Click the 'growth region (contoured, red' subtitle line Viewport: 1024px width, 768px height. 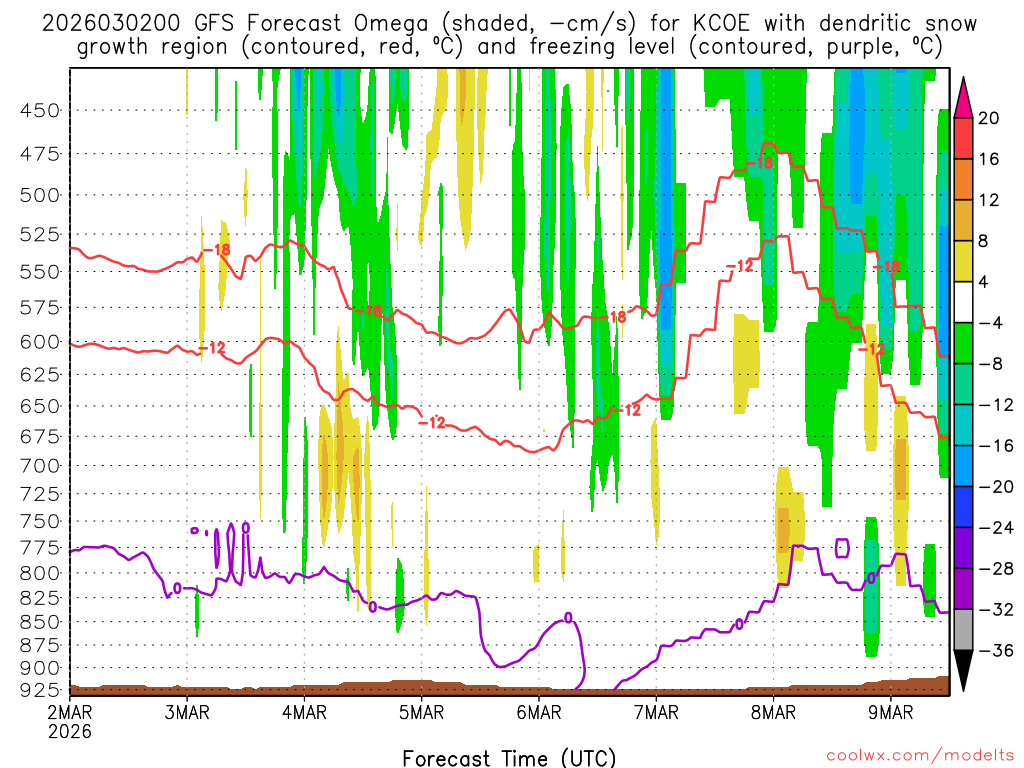tap(509, 47)
